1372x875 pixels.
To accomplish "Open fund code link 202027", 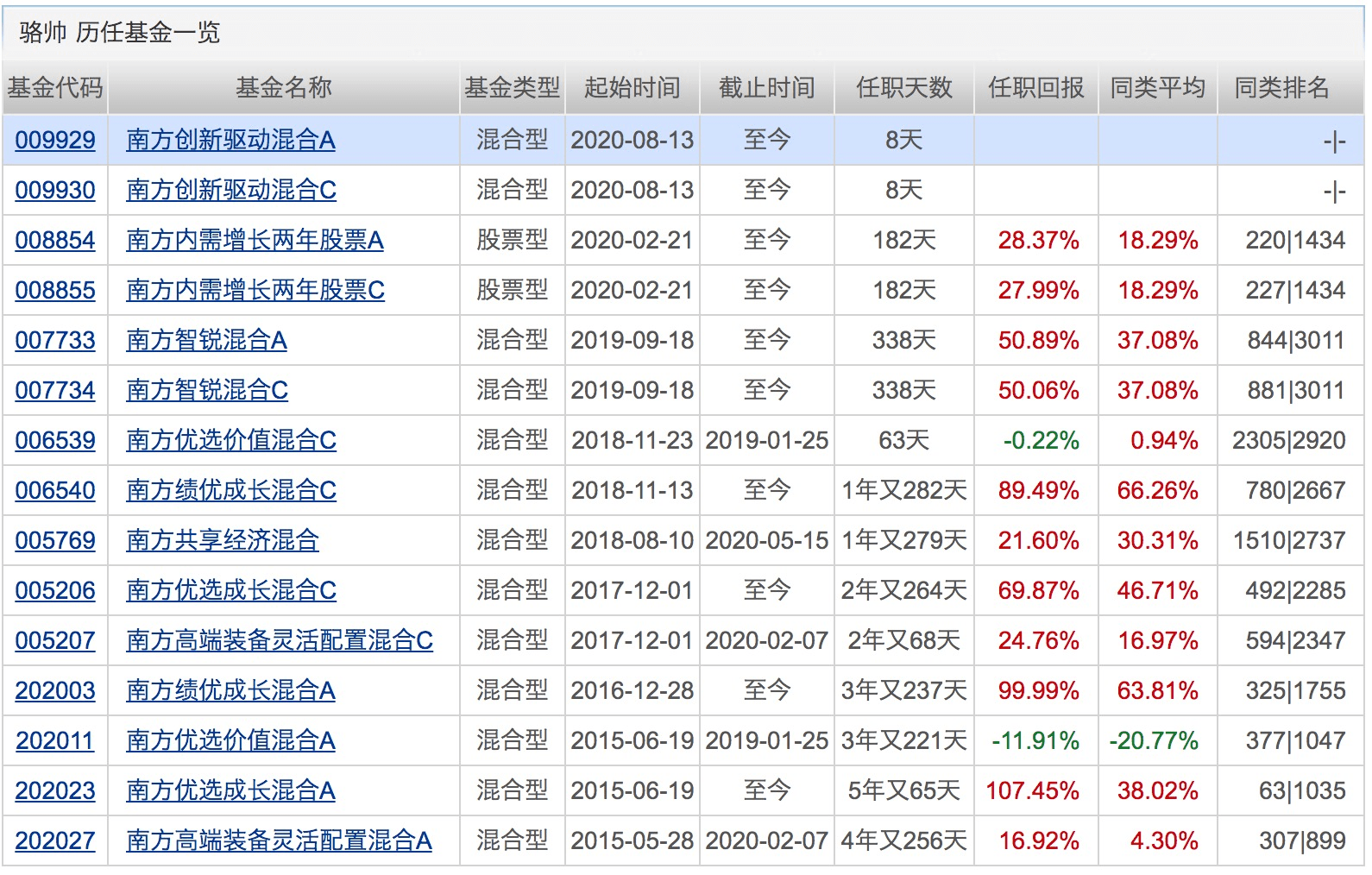I will tap(55, 840).
